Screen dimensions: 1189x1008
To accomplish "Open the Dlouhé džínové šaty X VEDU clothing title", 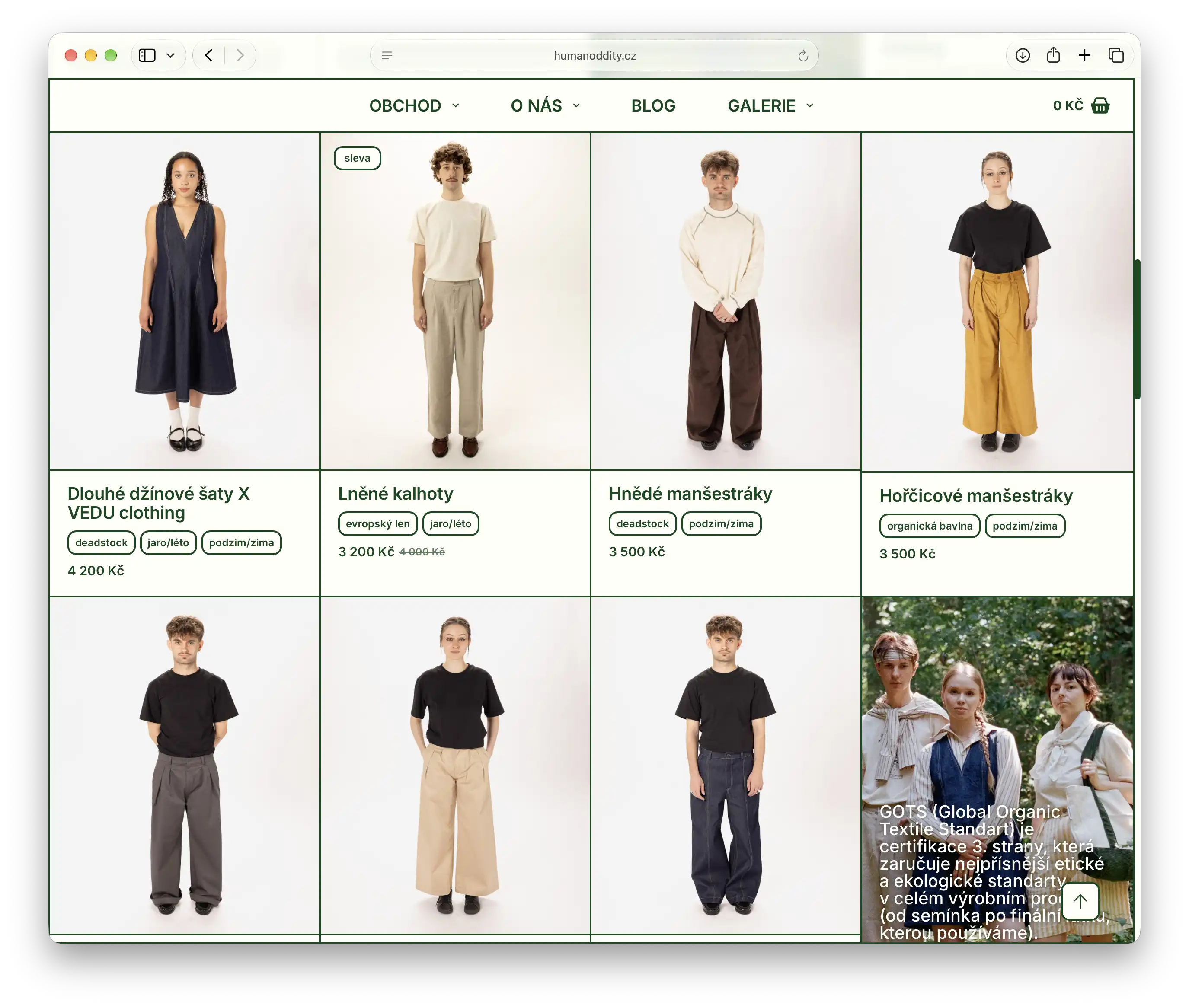I will (158, 503).
